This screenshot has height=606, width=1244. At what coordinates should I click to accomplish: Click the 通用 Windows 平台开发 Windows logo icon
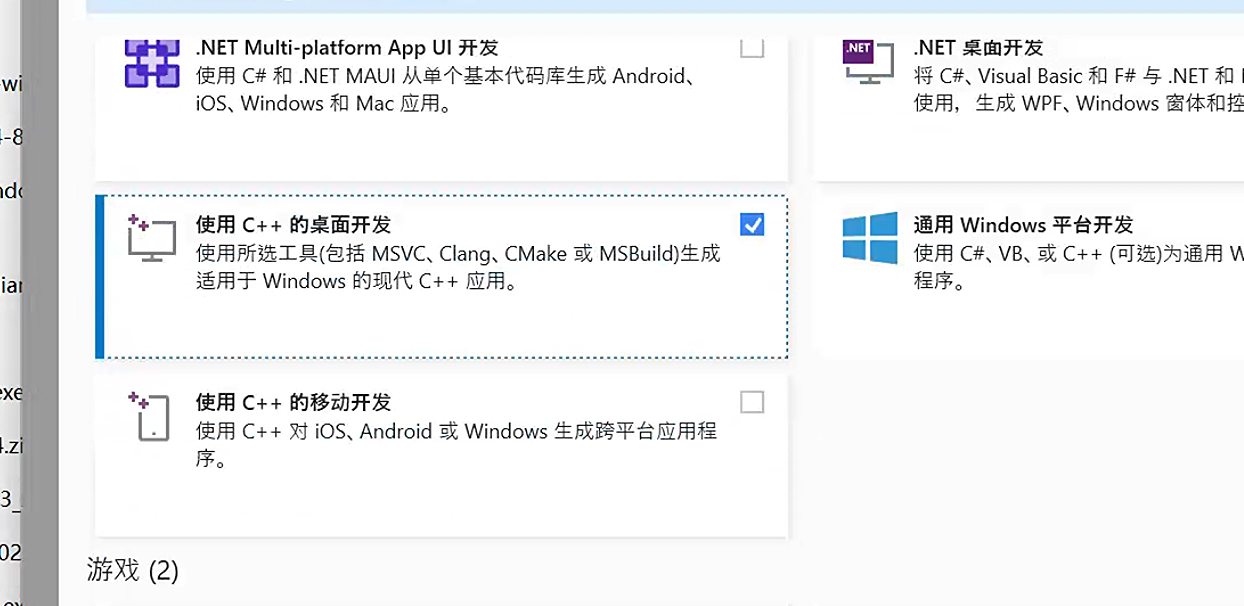[x=869, y=238]
